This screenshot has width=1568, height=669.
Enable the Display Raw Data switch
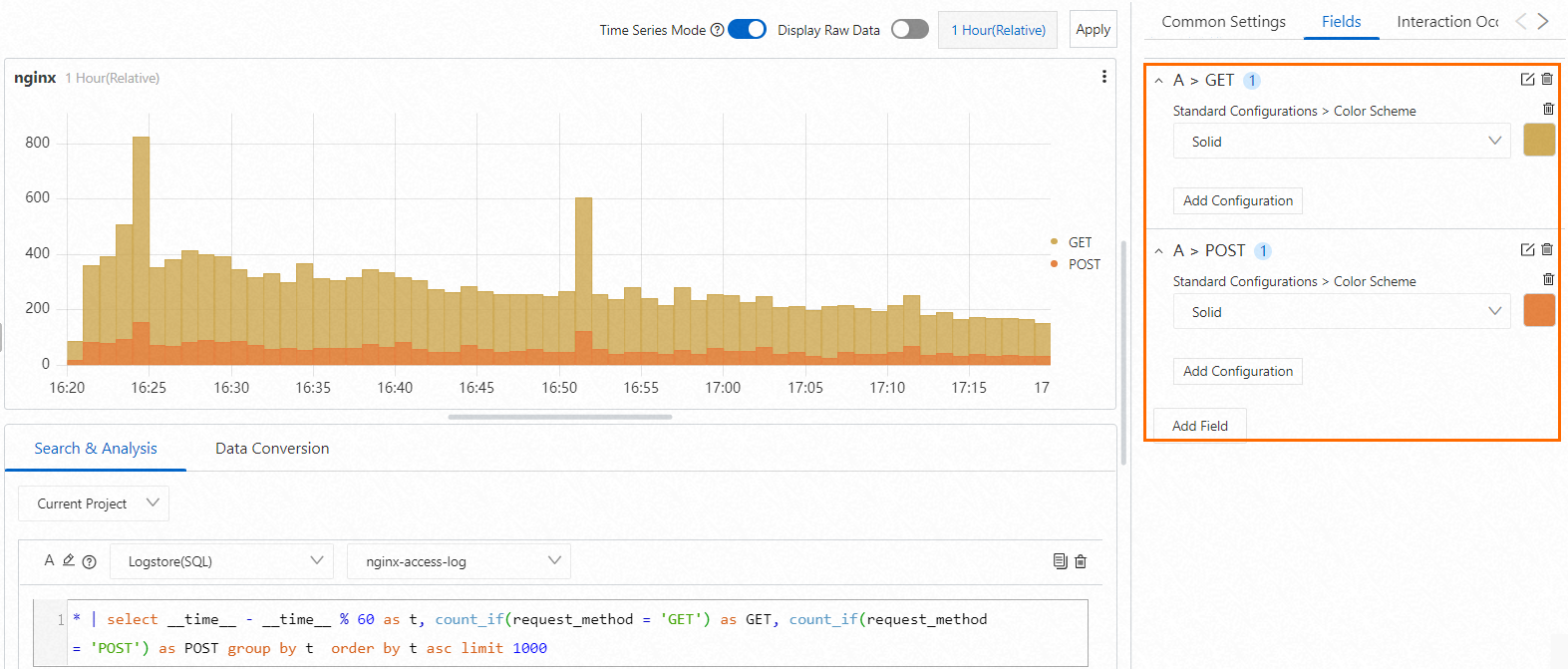coord(910,29)
